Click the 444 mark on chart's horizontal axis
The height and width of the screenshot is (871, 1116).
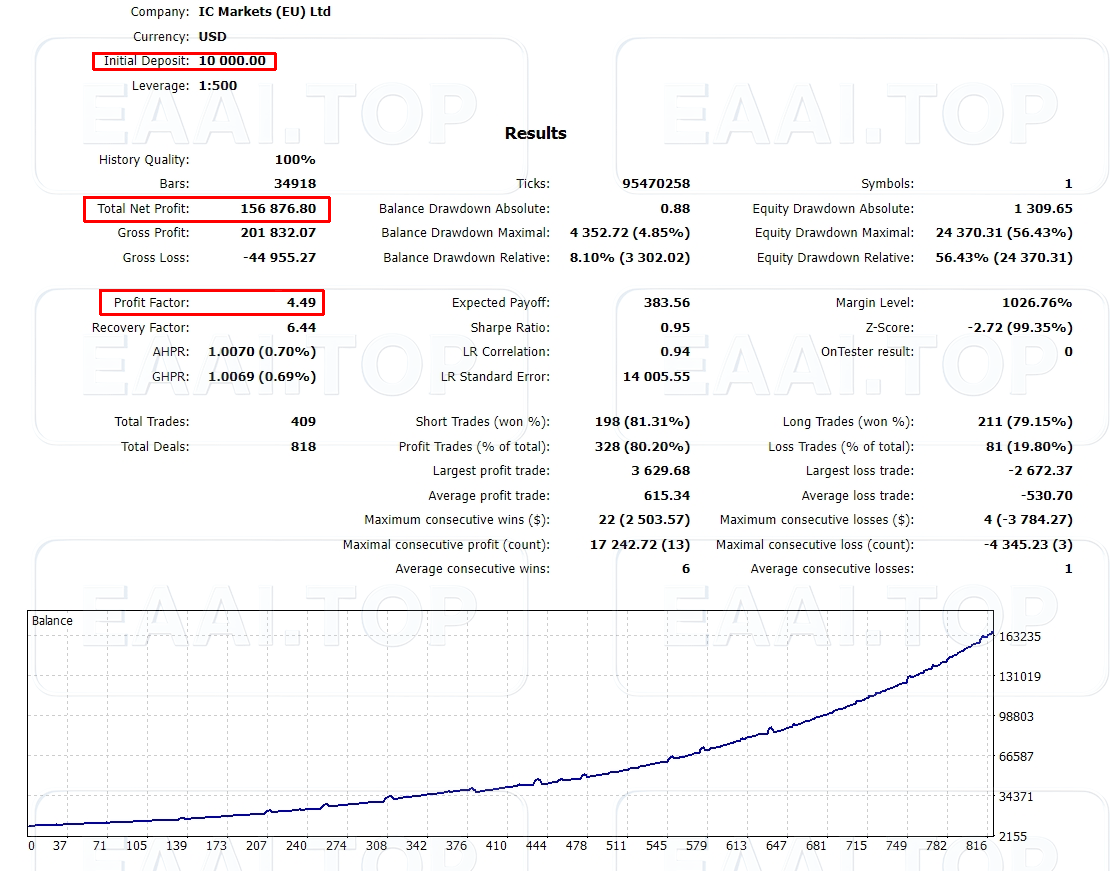coord(537,846)
